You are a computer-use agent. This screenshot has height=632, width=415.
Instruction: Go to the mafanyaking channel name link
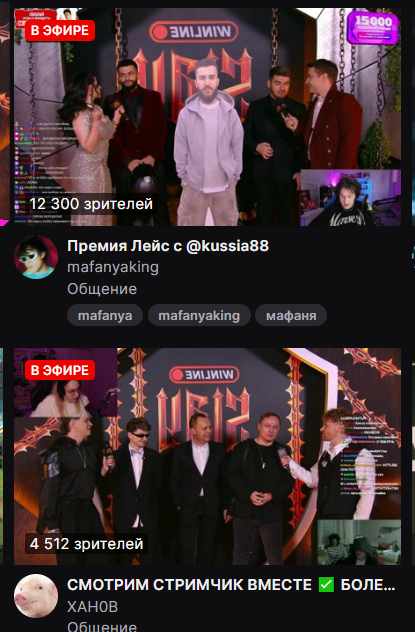point(113,267)
